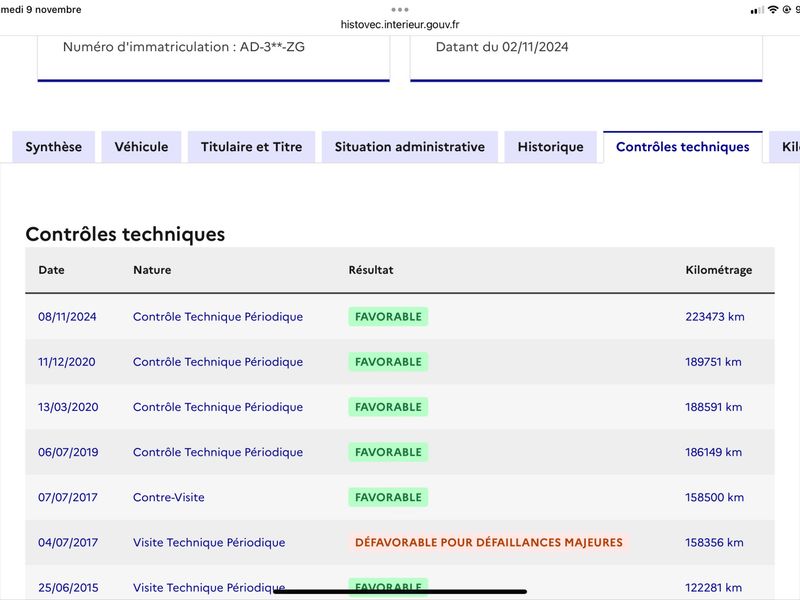The width and height of the screenshot is (800, 600).
Task: Click the 189751 km mileage value
Action: pos(713,362)
